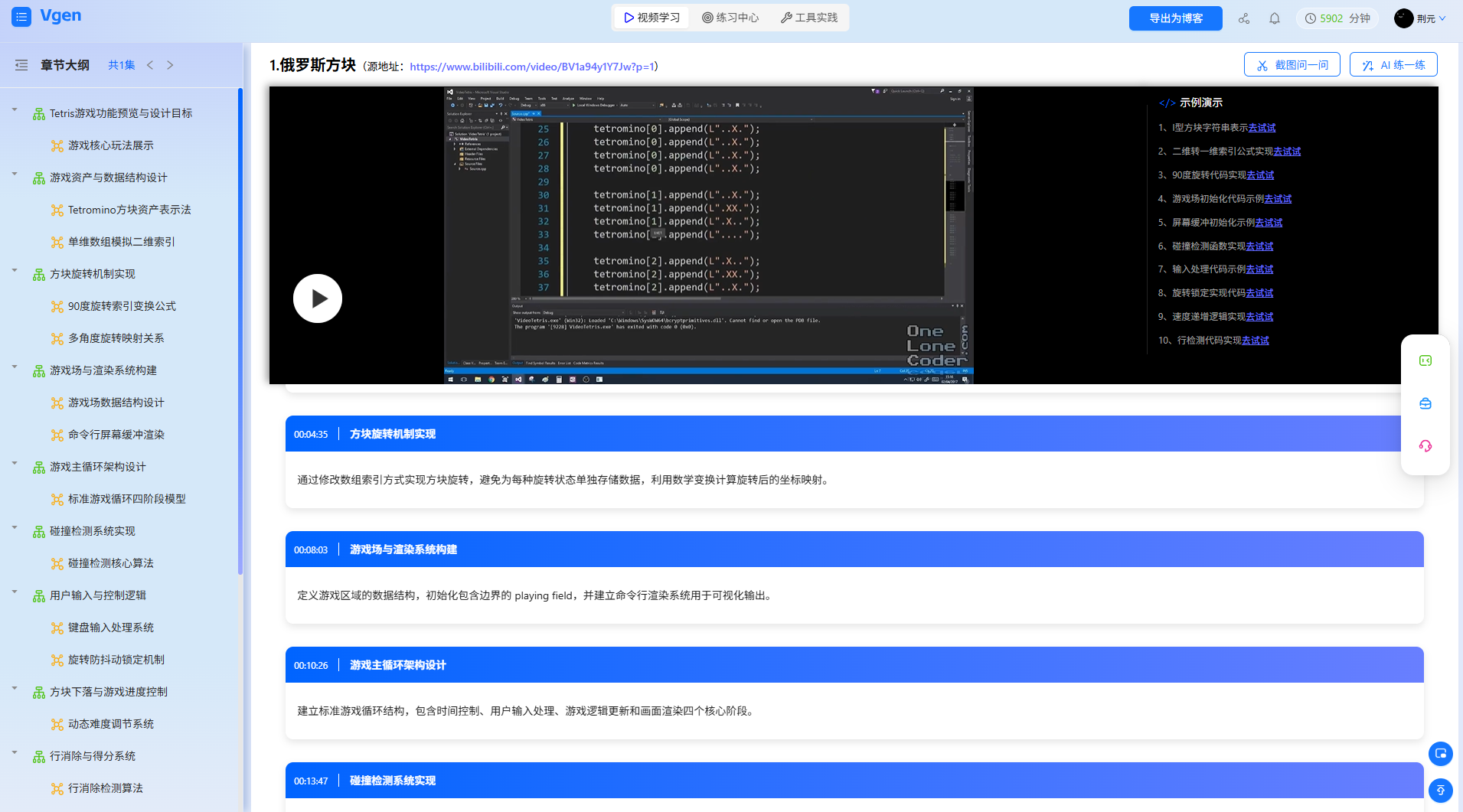Click the sidebar vertical scrollbar
The height and width of the screenshot is (812, 1463).
point(240,331)
